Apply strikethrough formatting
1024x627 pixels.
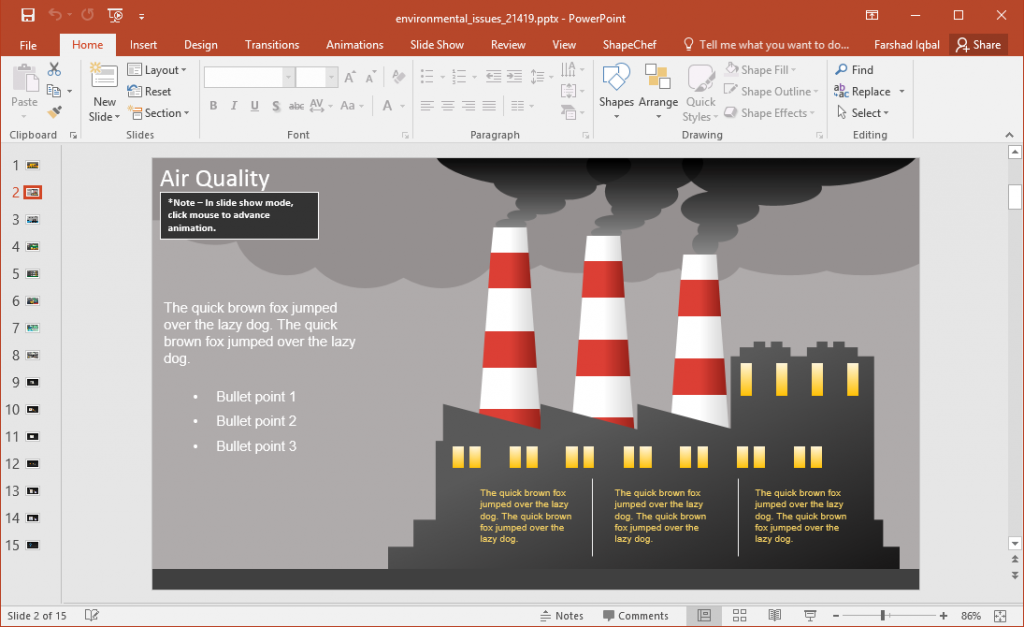(x=295, y=105)
